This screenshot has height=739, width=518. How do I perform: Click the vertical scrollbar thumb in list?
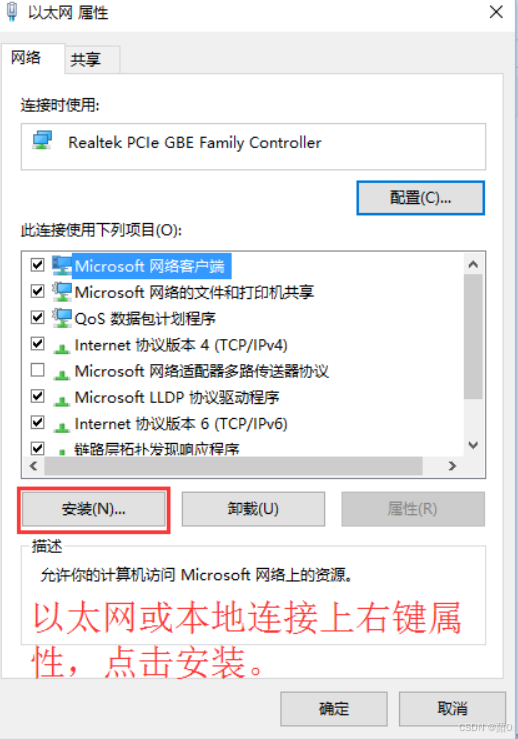tap(473, 336)
